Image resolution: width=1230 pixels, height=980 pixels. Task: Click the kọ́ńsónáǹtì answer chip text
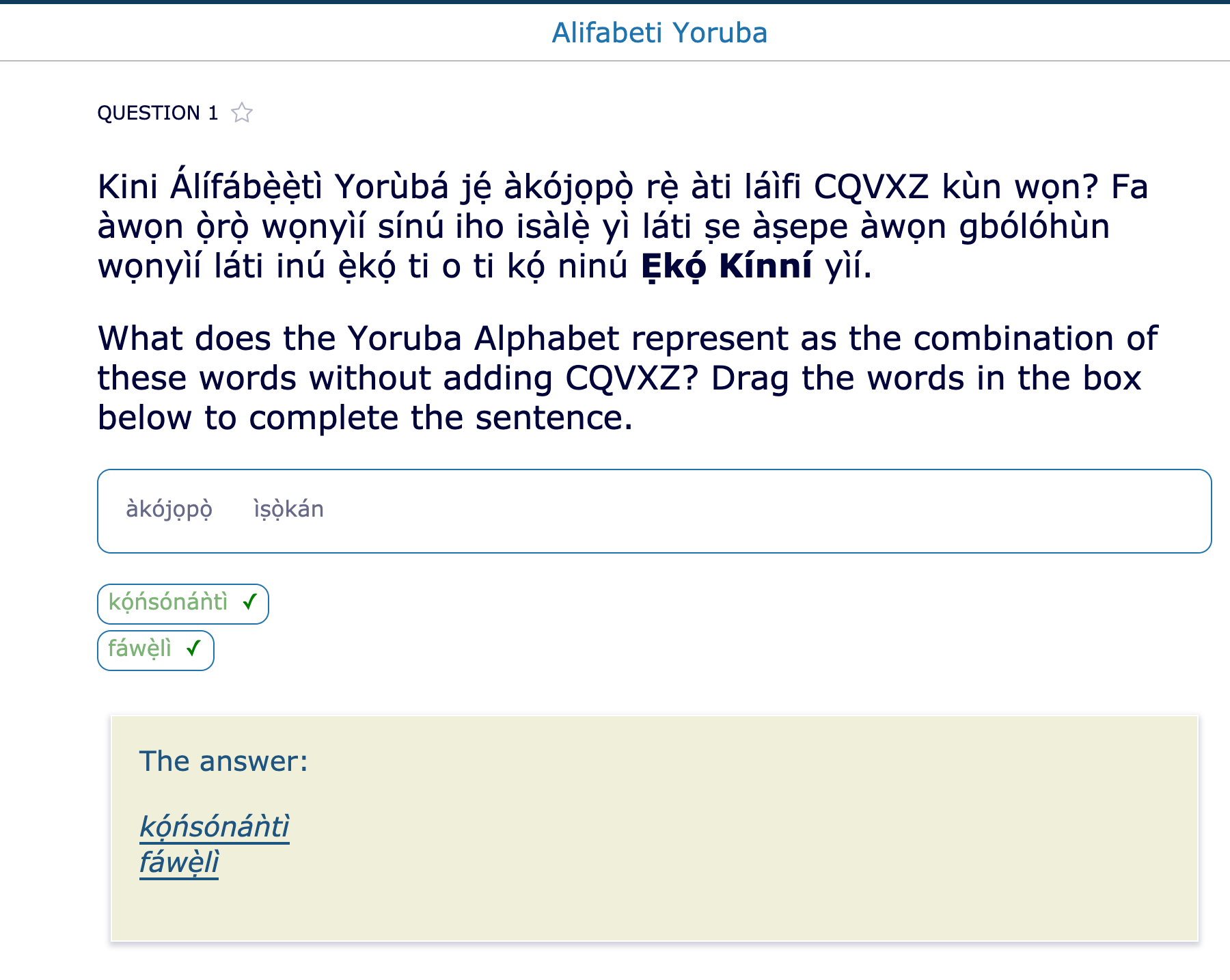pyautogui.click(x=168, y=603)
